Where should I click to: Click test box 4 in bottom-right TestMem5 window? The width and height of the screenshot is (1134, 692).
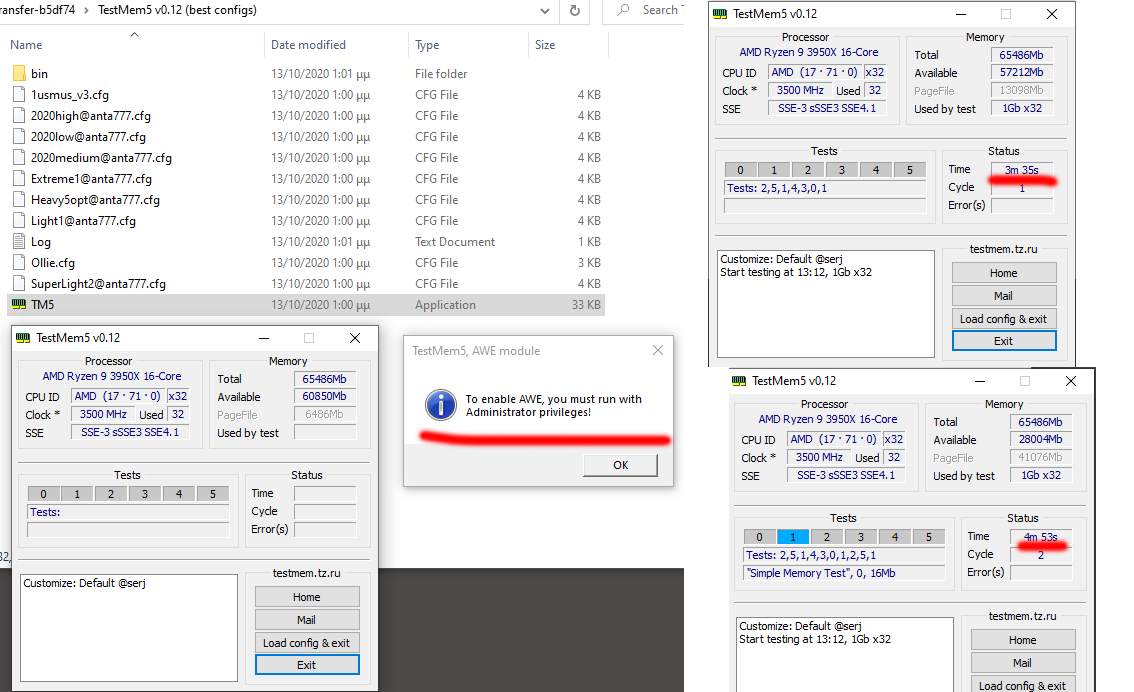pos(895,537)
